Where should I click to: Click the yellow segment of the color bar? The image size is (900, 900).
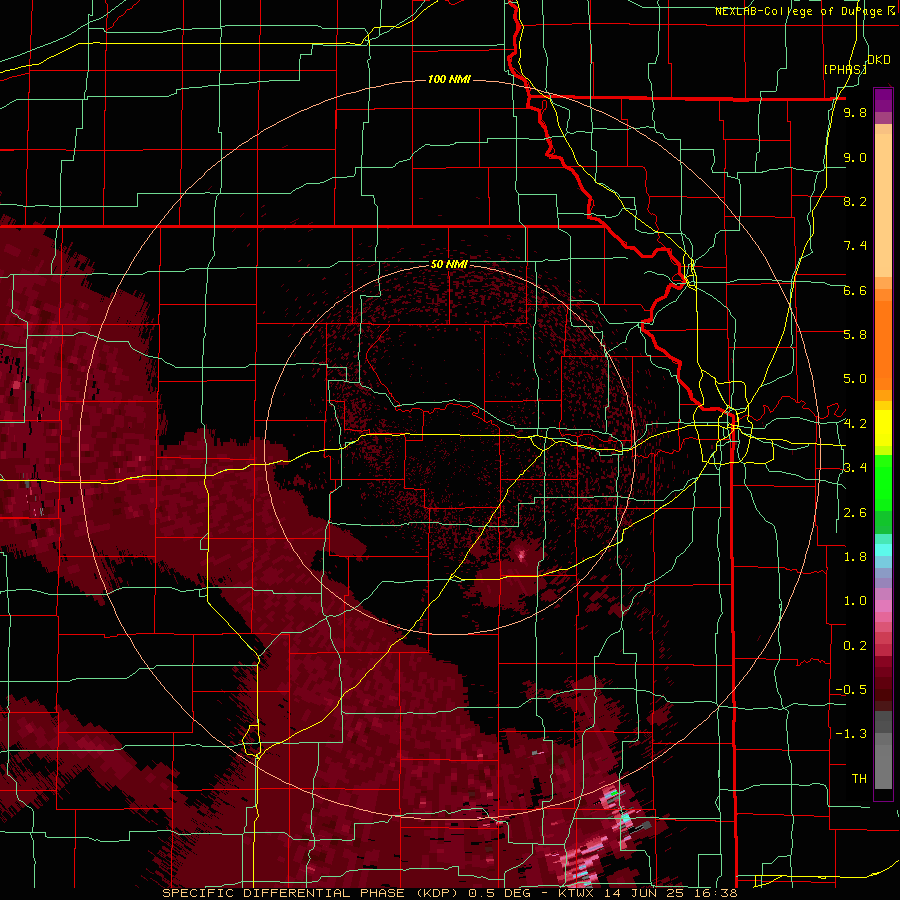[883, 428]
